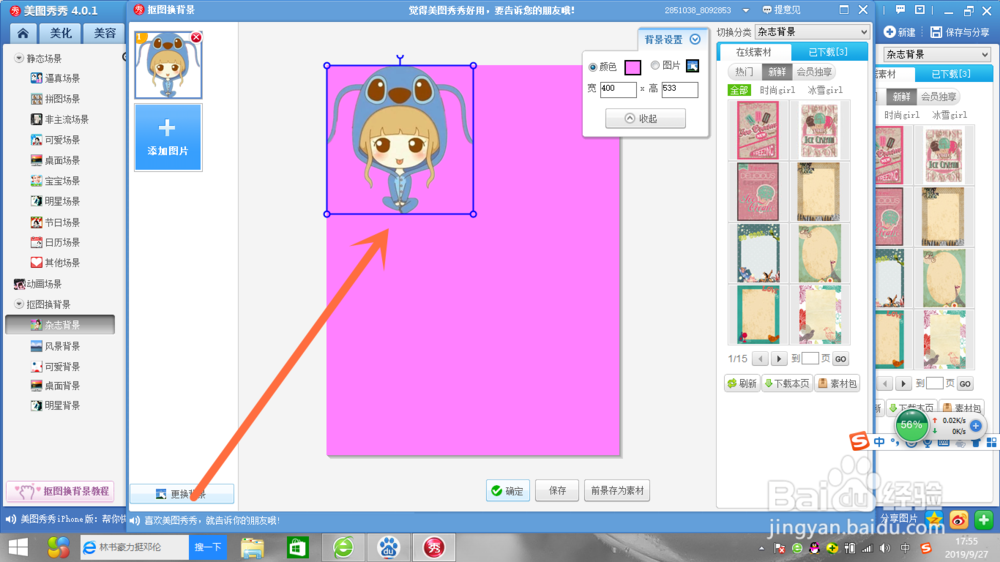
Task: Select the 新鲜 filter tab
Action: [776, 71]
